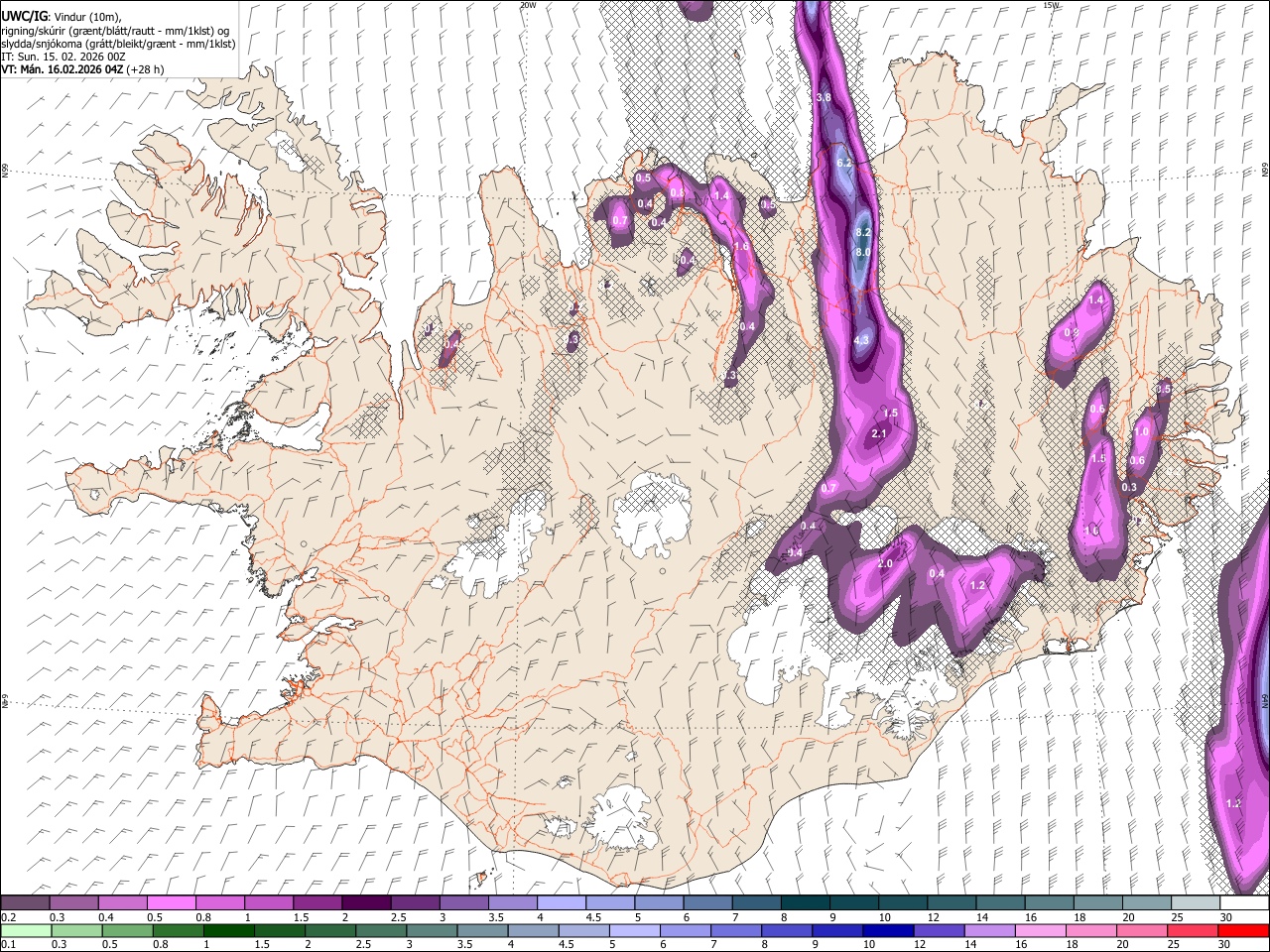Click the 30 label under the white swatch
The width and height of the screenshot is (1270, 952).
coord(1226,917)
